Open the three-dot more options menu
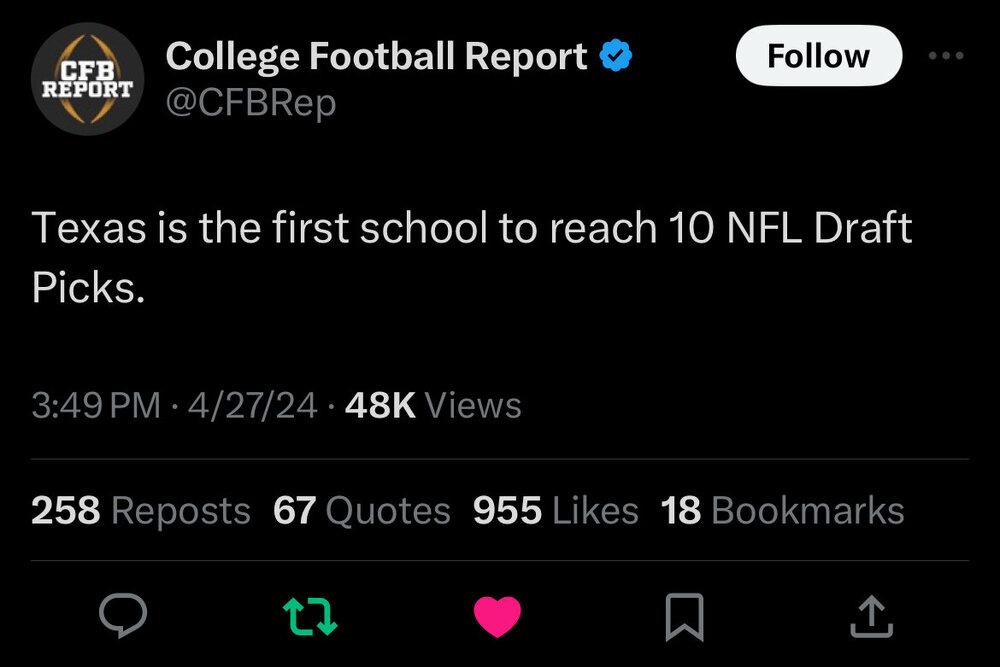 point(945,56)
